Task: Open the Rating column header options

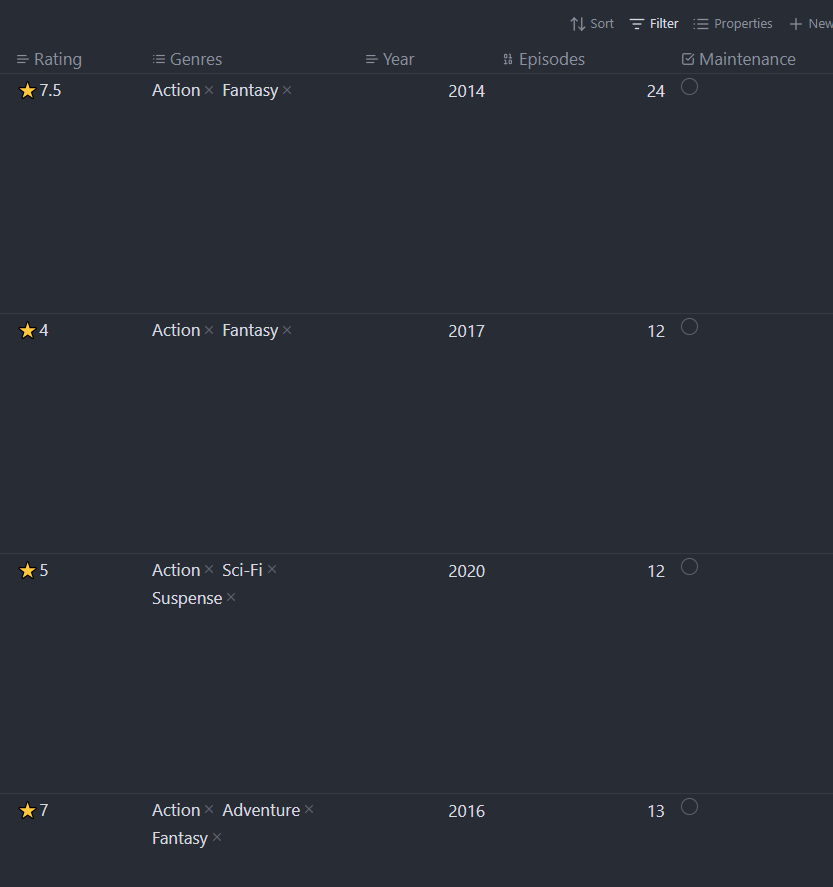Action: [49, 59]
